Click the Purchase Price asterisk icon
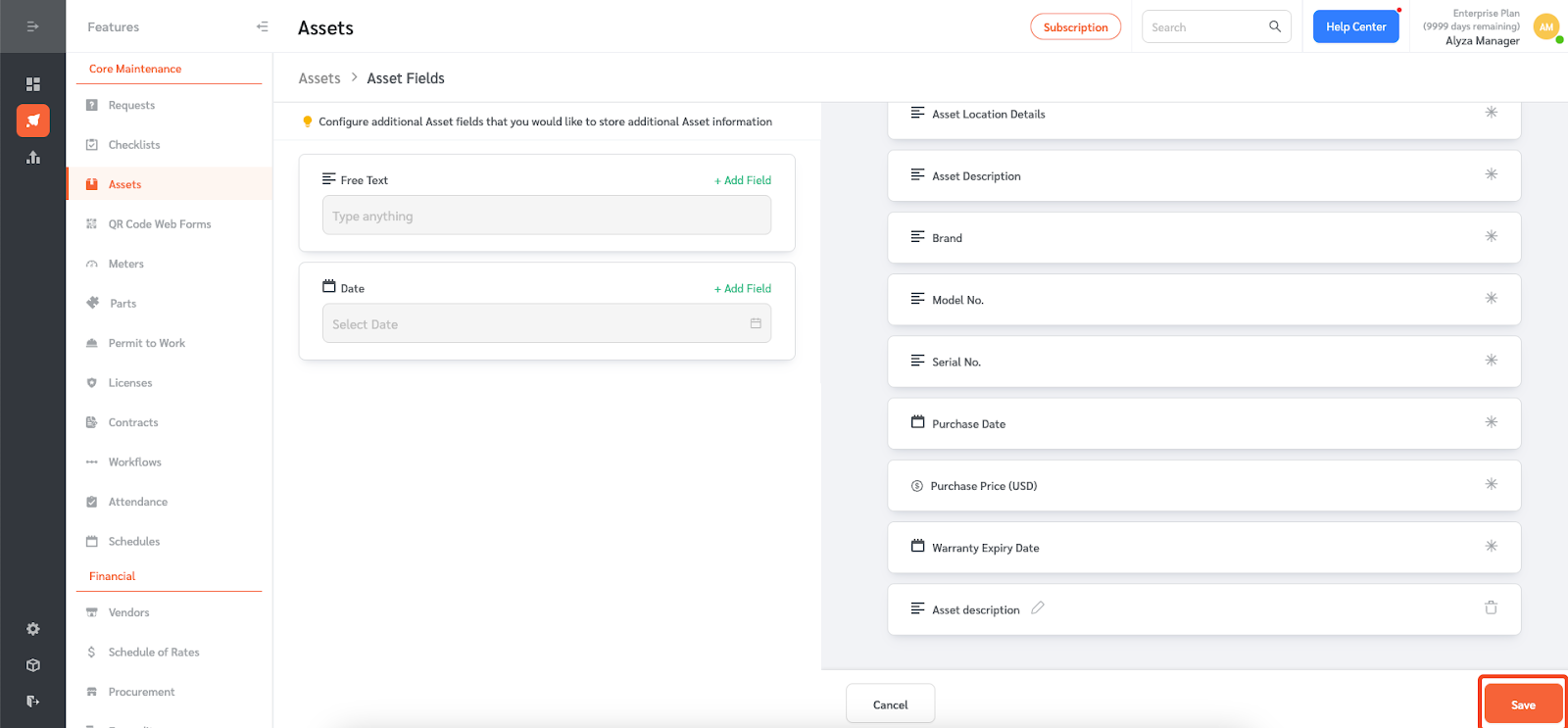1568x728 pixels. click(1492, 484)
